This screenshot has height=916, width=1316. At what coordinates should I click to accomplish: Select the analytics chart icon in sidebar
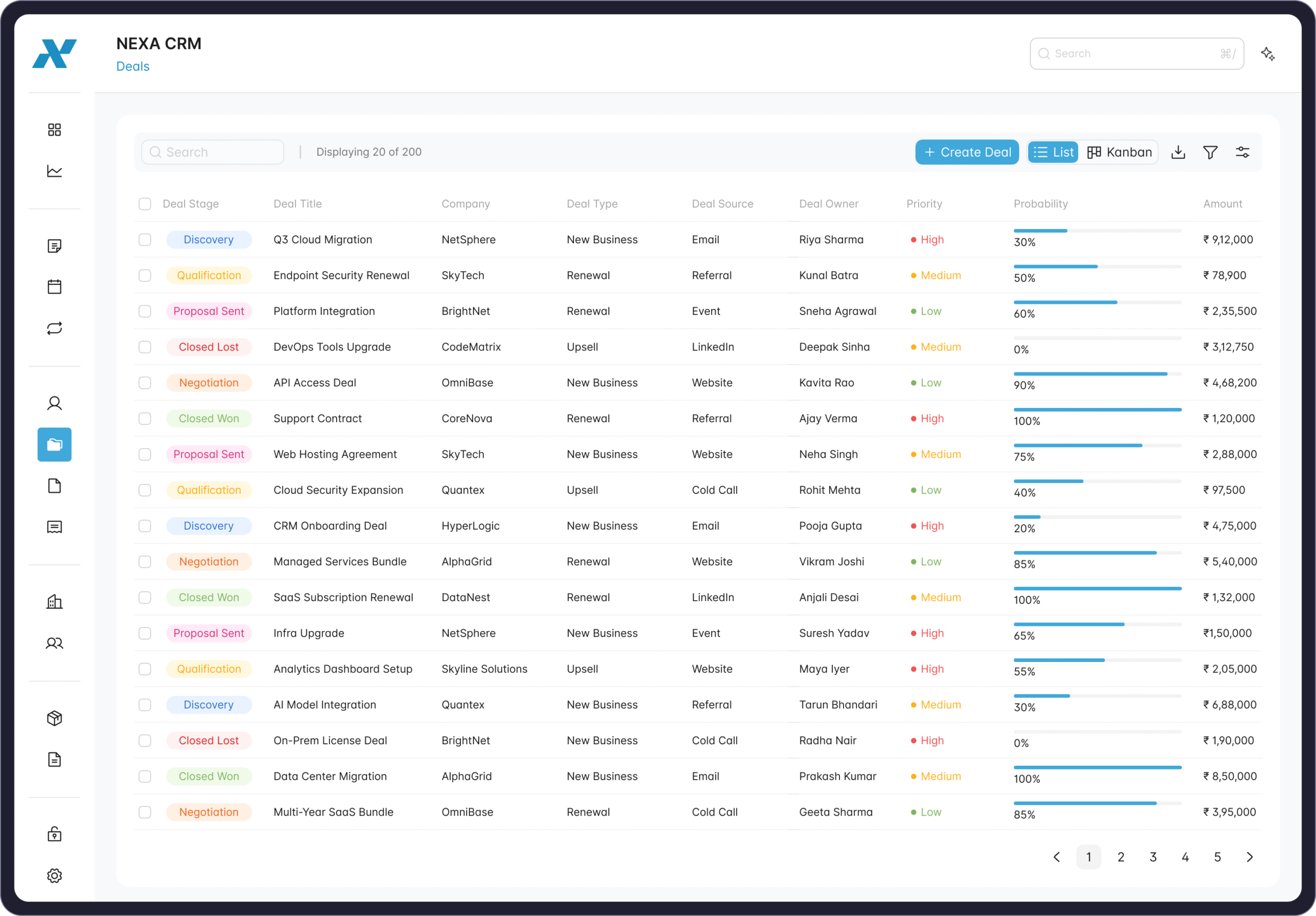54,170
